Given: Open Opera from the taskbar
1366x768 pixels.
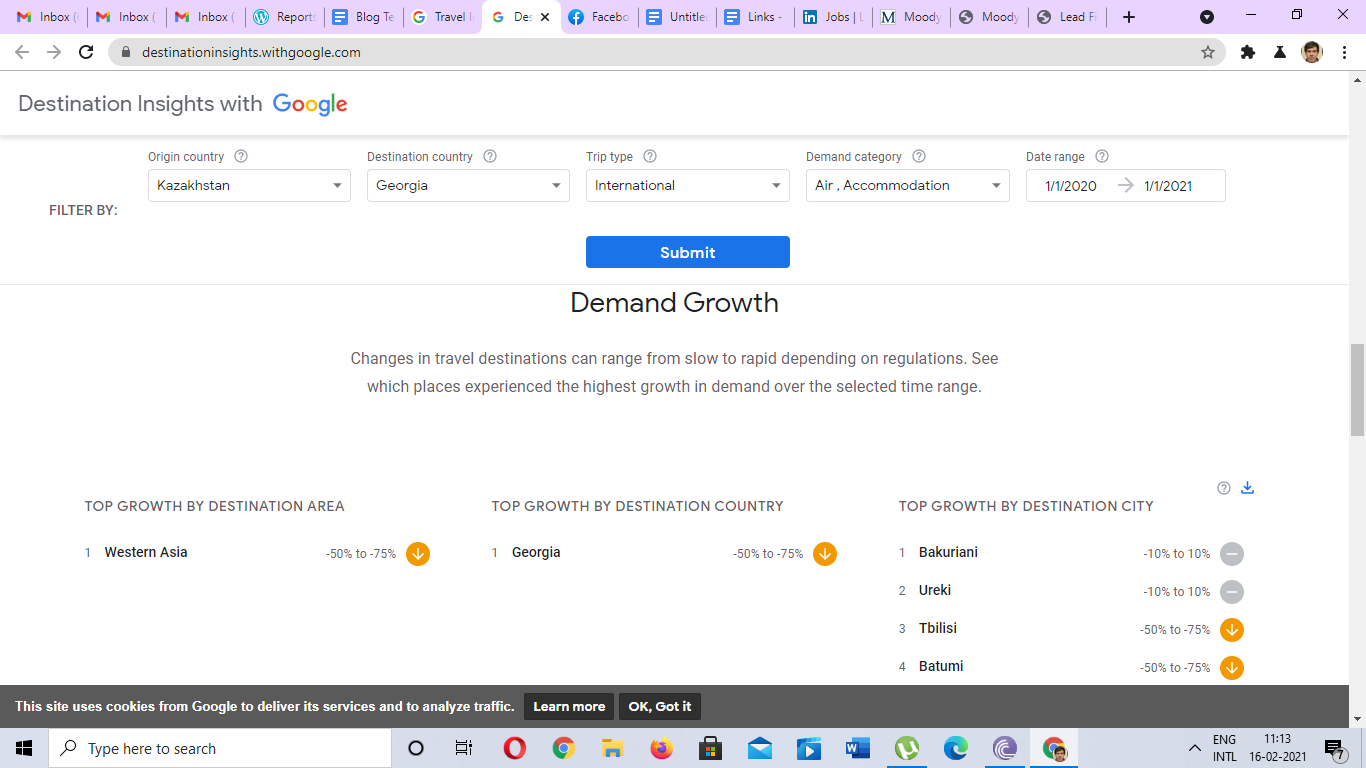Looking at the screenshot, I should pos(515,748).
